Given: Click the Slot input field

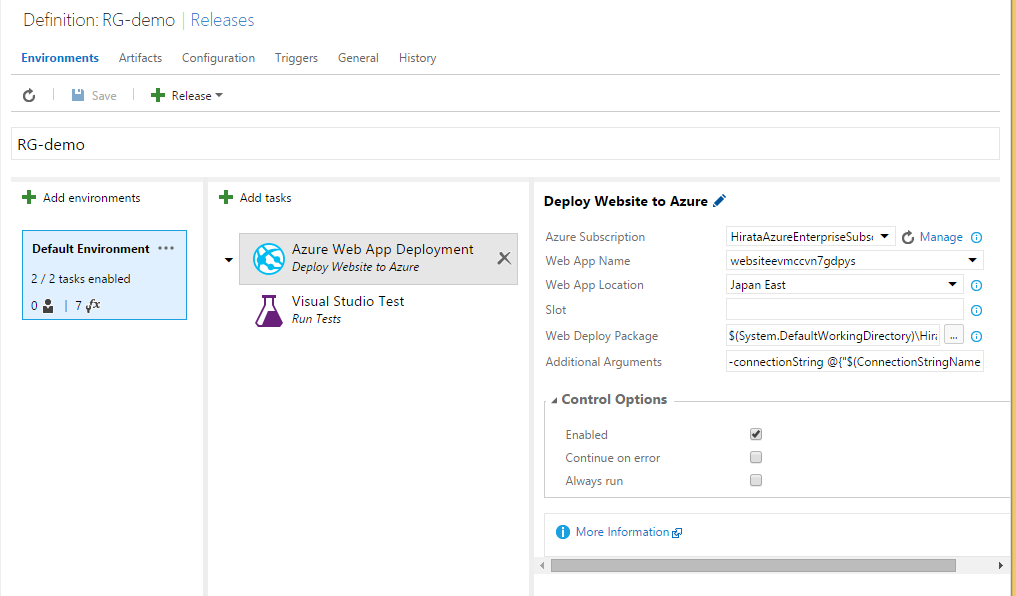Looking at the screenshot, I should click(844, 309).
